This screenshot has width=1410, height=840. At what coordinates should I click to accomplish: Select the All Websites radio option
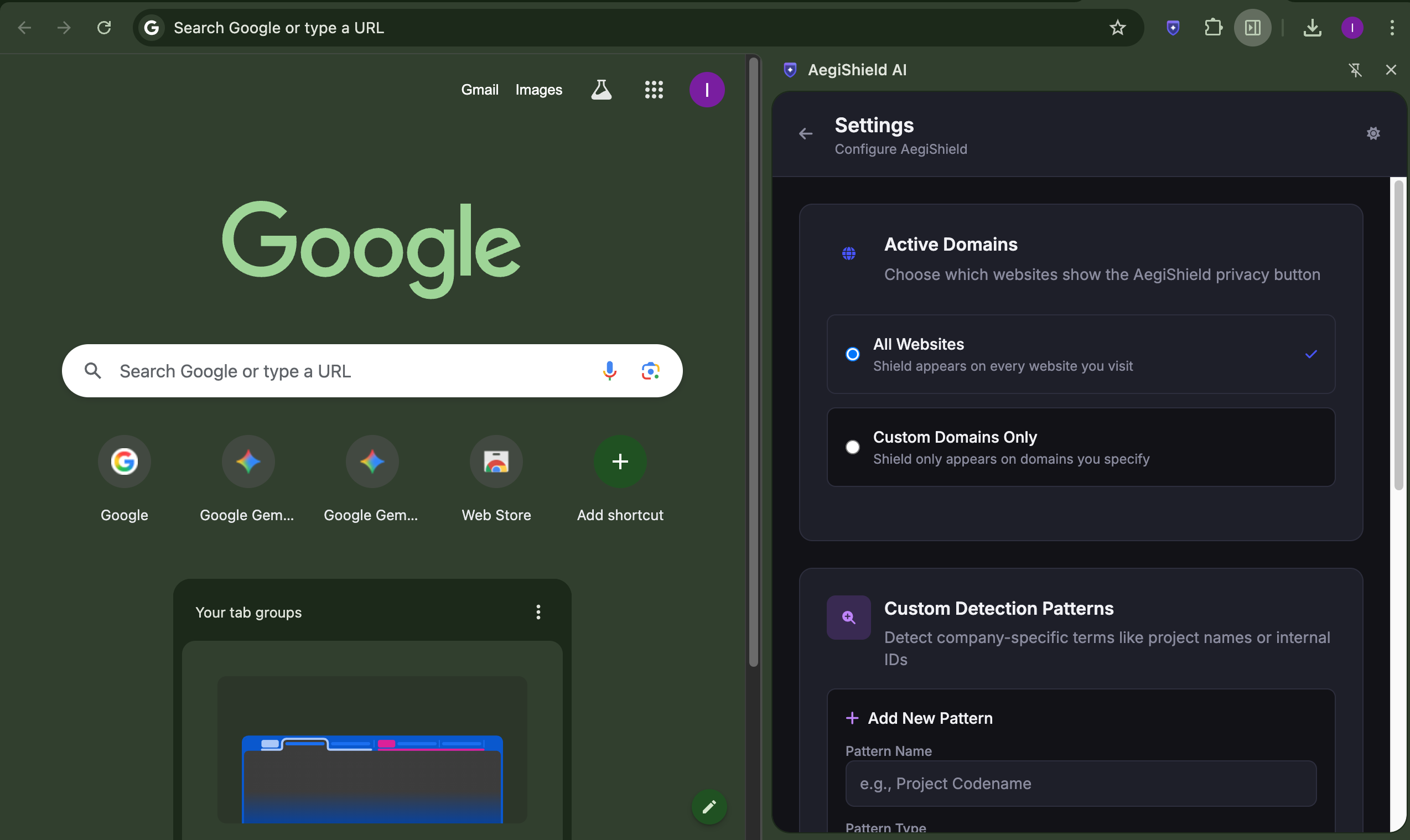coord(852,354)
